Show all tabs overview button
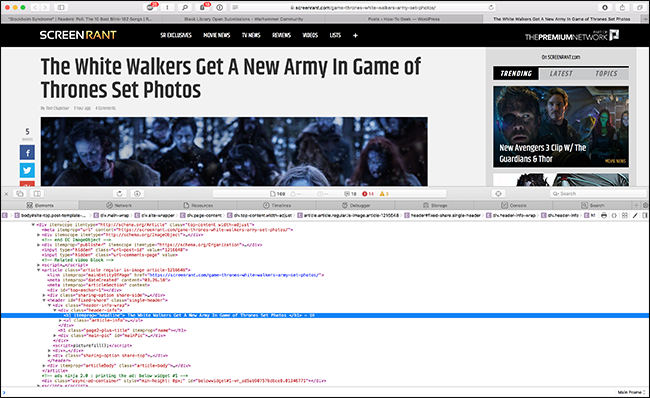650x398 pixels. pyautogui.click(x=640, y=7)
